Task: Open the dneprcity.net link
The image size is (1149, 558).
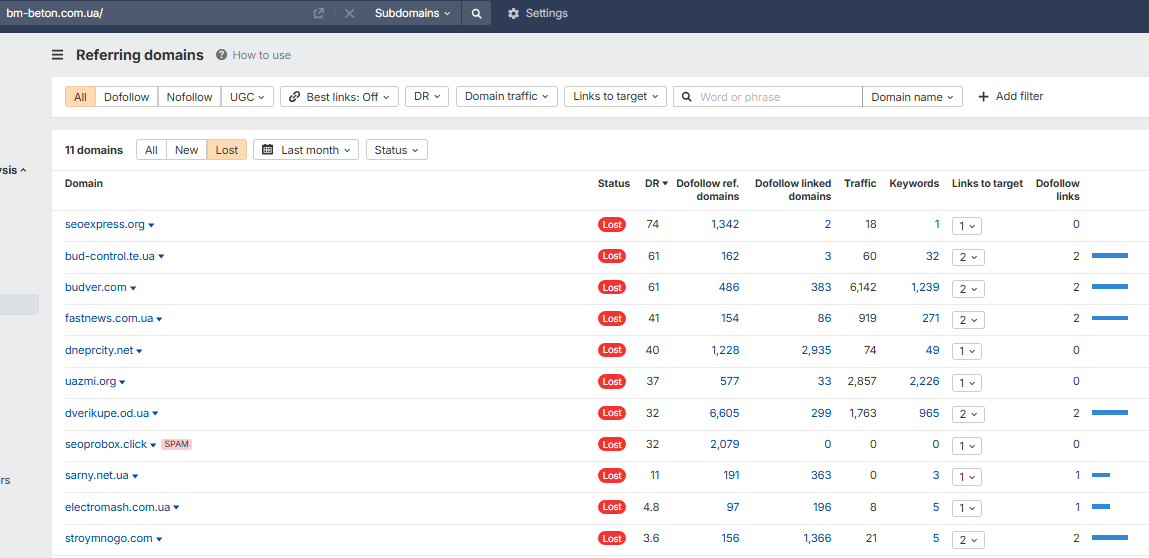Action: [x=99, y=350]
